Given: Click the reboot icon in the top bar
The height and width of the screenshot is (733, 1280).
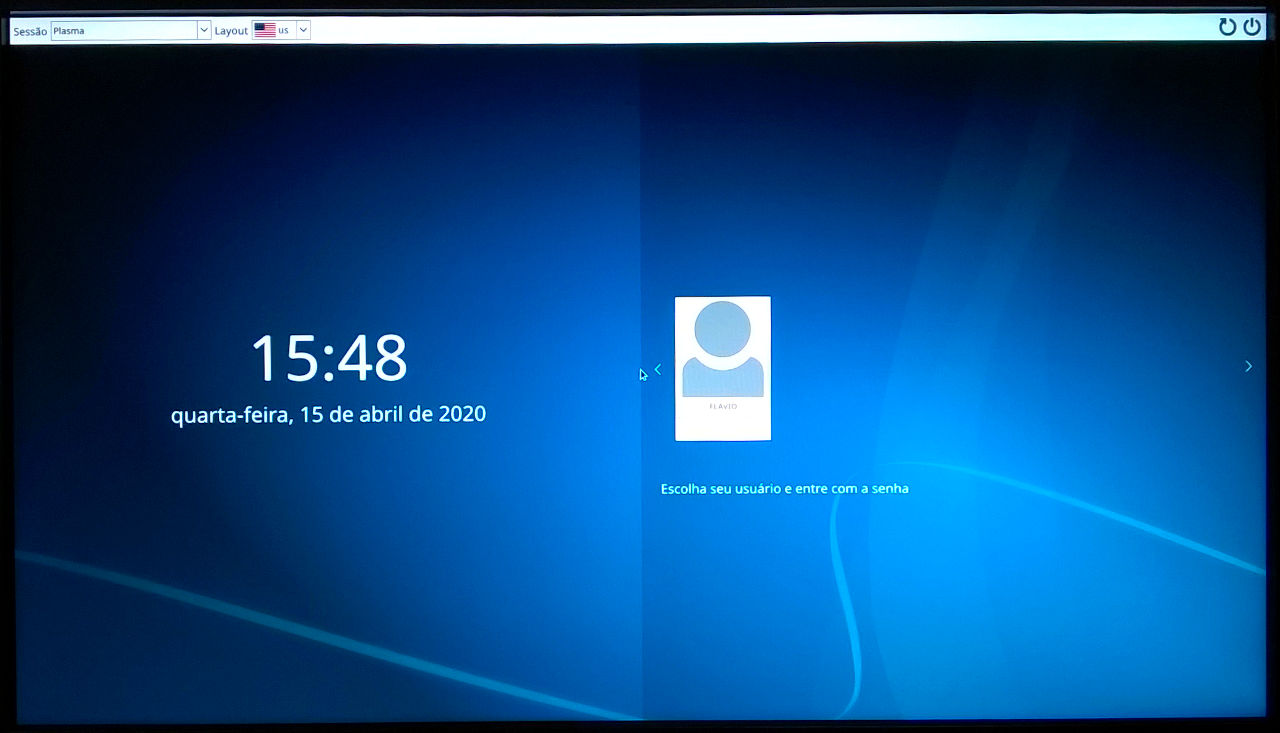Looking at the screenshot, I should coord(1228,27).
